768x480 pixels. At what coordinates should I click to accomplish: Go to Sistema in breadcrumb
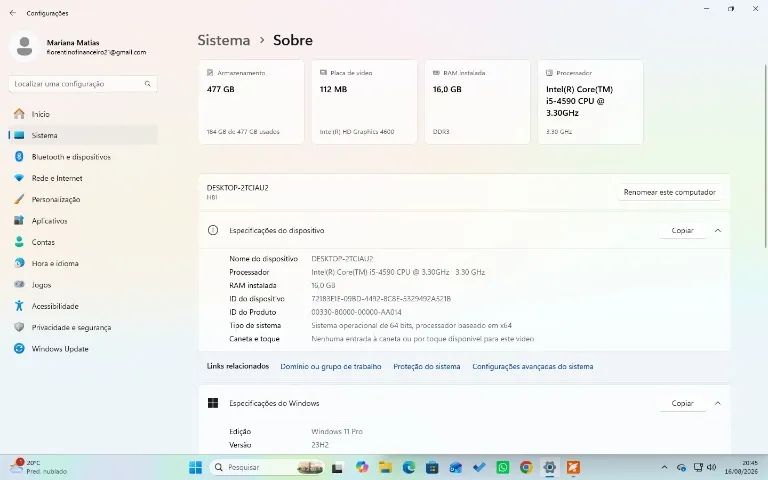pos(224,40)
